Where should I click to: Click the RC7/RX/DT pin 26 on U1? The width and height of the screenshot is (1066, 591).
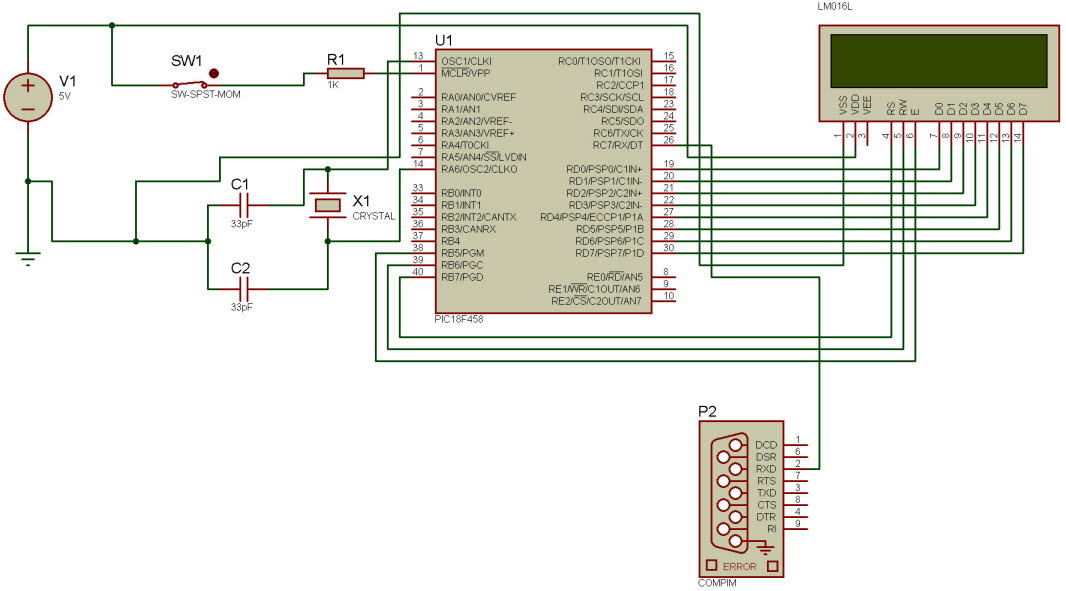click(618, 145)
